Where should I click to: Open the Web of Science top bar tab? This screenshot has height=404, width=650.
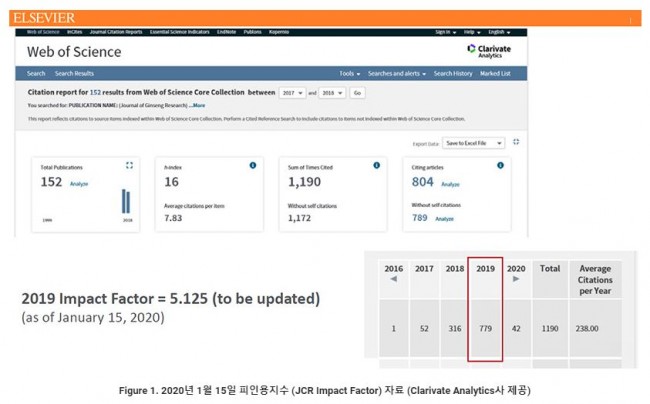[x=43, y=32]
